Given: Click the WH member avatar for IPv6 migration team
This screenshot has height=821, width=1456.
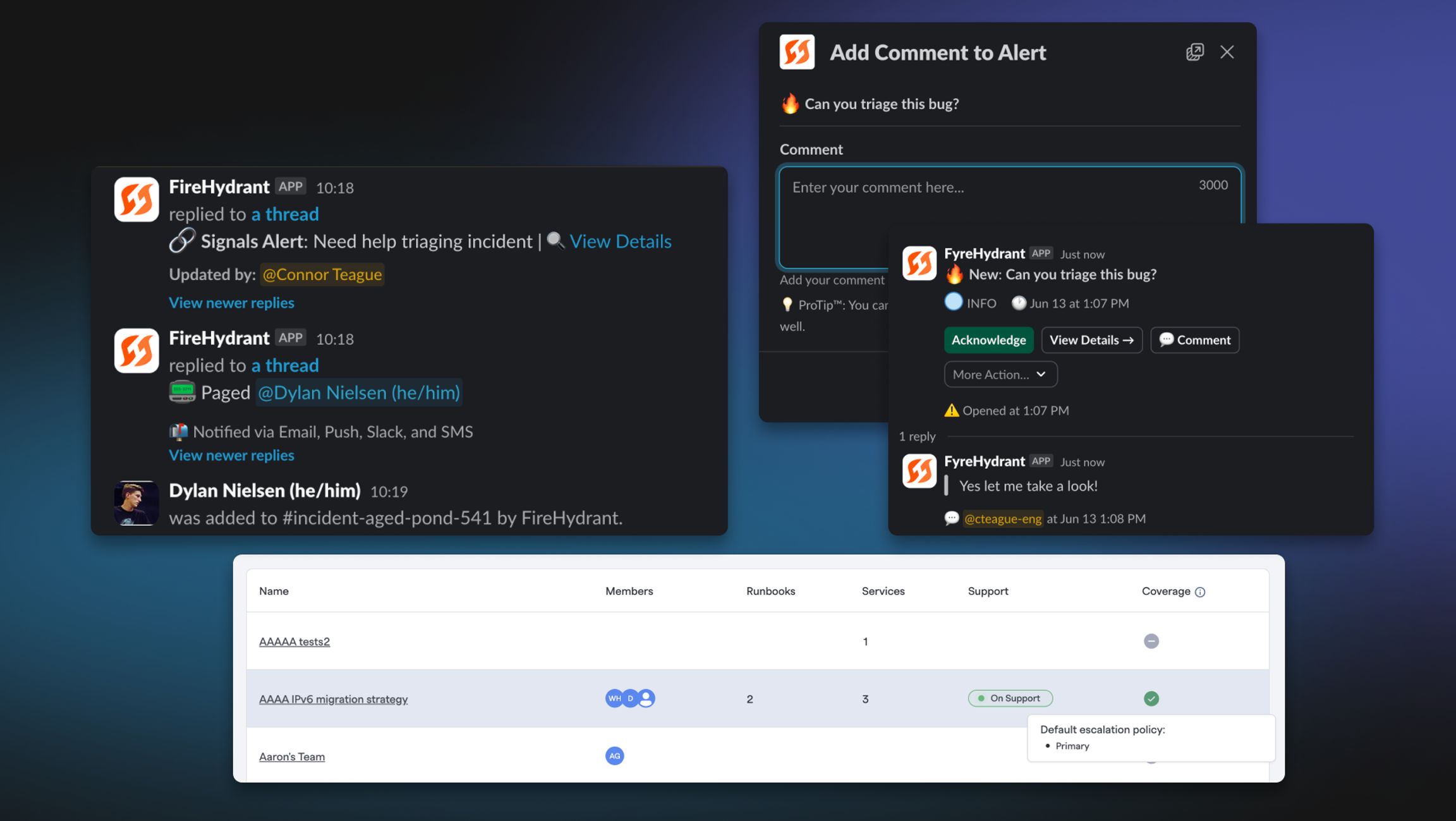Looking at the screenshot, I should pos(613,698).
